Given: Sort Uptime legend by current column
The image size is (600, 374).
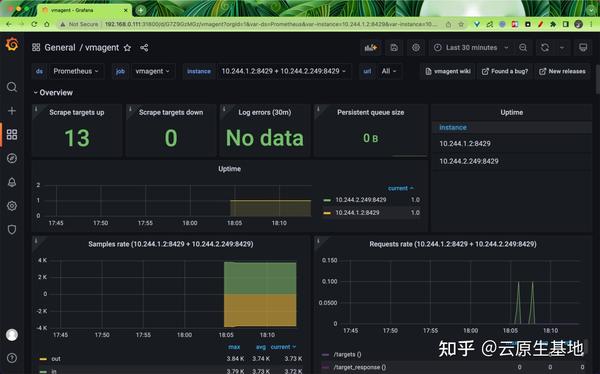Looking at the screenshot, I should point(400,188).
